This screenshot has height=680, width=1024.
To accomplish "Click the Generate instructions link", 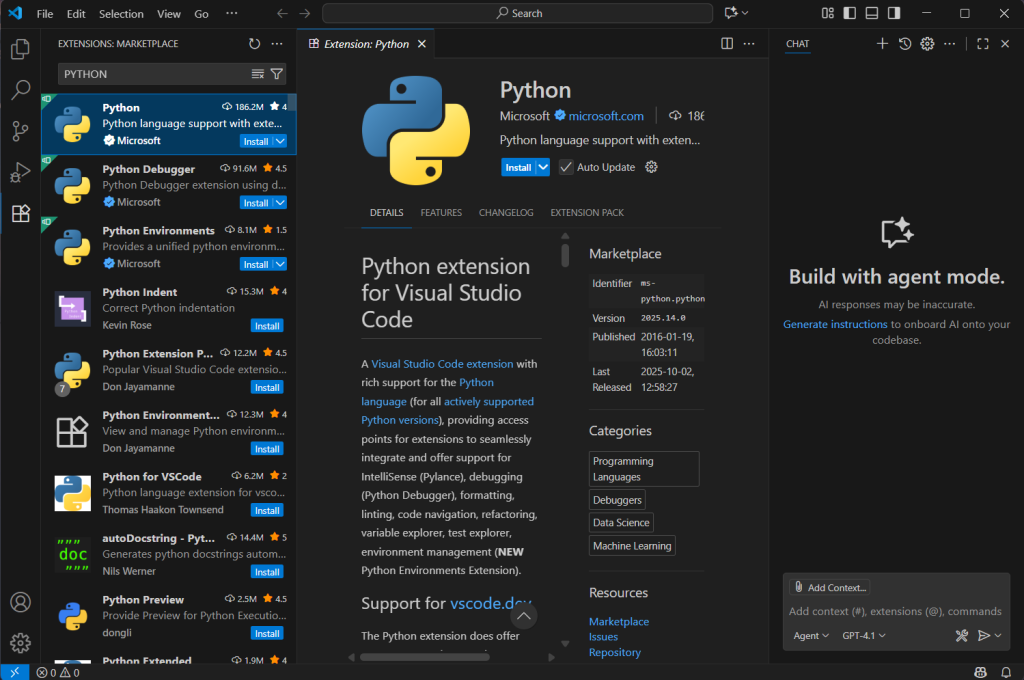I will tap(835, 324).
